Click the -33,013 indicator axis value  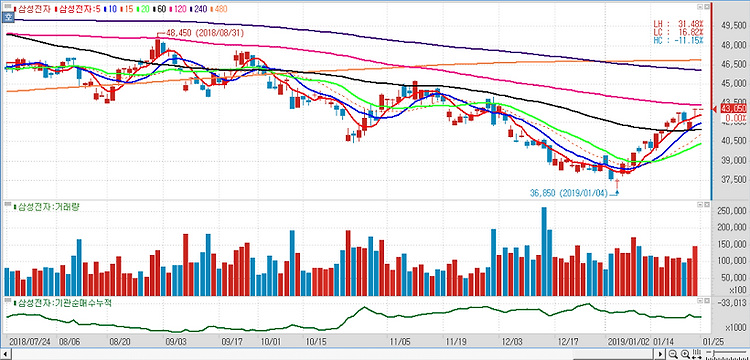(x=732, y=302)
